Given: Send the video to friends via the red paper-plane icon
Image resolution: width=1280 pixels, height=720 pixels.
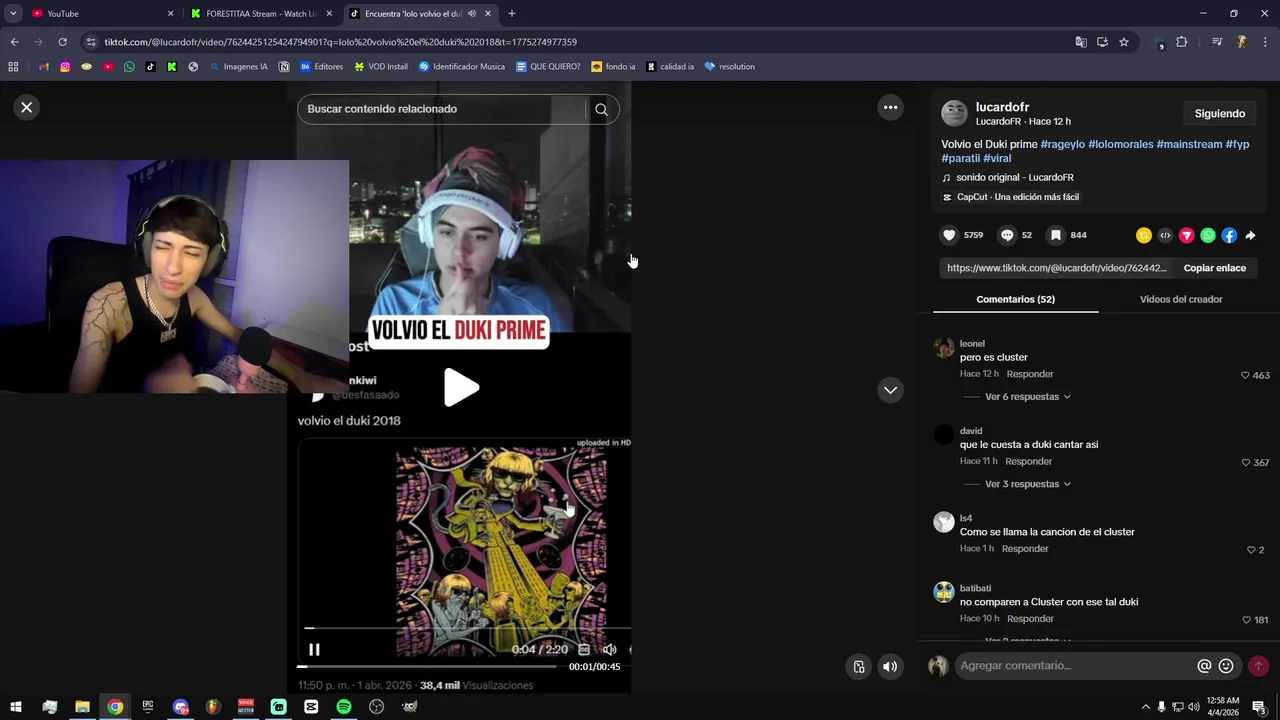Looking at the screenshot, I should tap(1187, 236).
